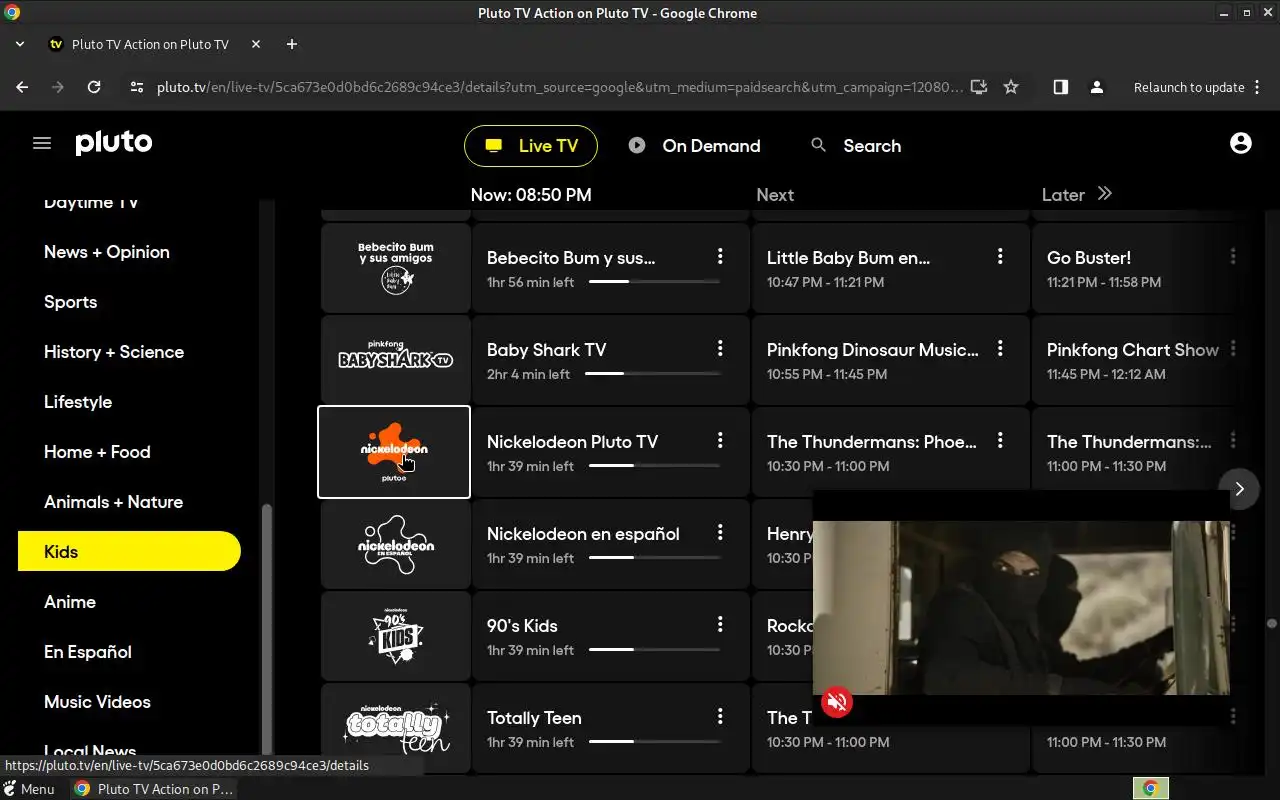Click the category sidebar scrollbar
The width and height of the screenshot is (1280, 800).
tap(266, 628)
